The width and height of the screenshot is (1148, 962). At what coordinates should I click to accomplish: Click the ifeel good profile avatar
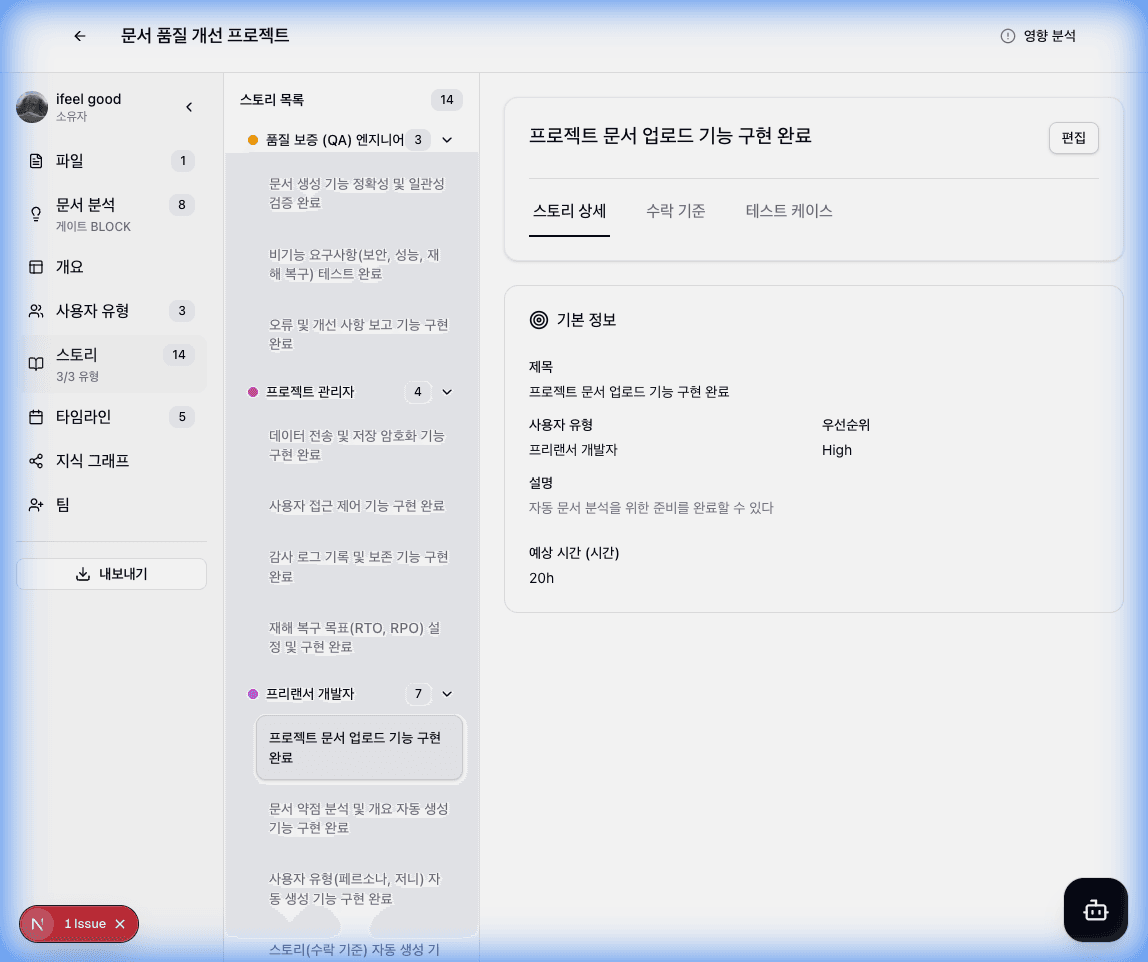tap(32, 107)
